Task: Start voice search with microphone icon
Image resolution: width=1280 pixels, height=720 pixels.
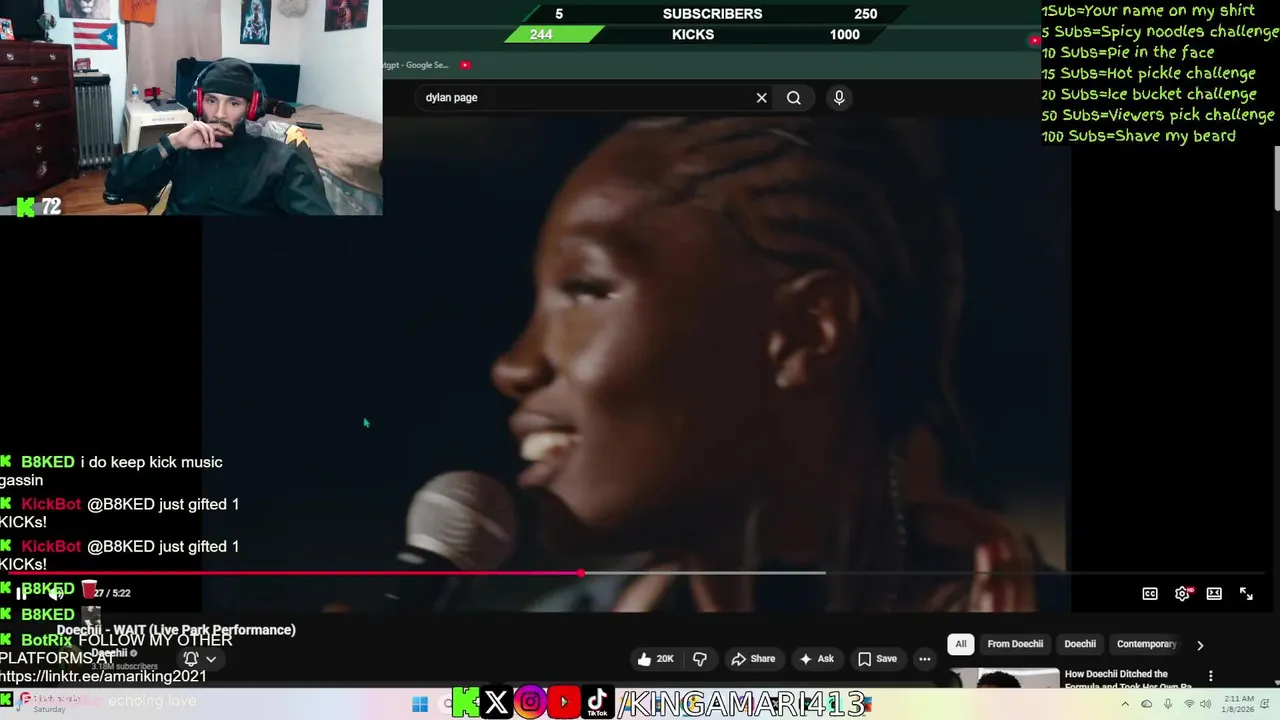Action: pos(839,97)
